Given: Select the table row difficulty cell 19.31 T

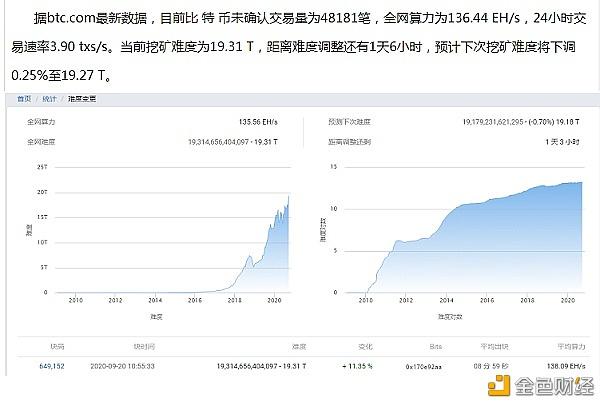Looking at the screenshot, I should pyautogui.click(x=261, y=366).
